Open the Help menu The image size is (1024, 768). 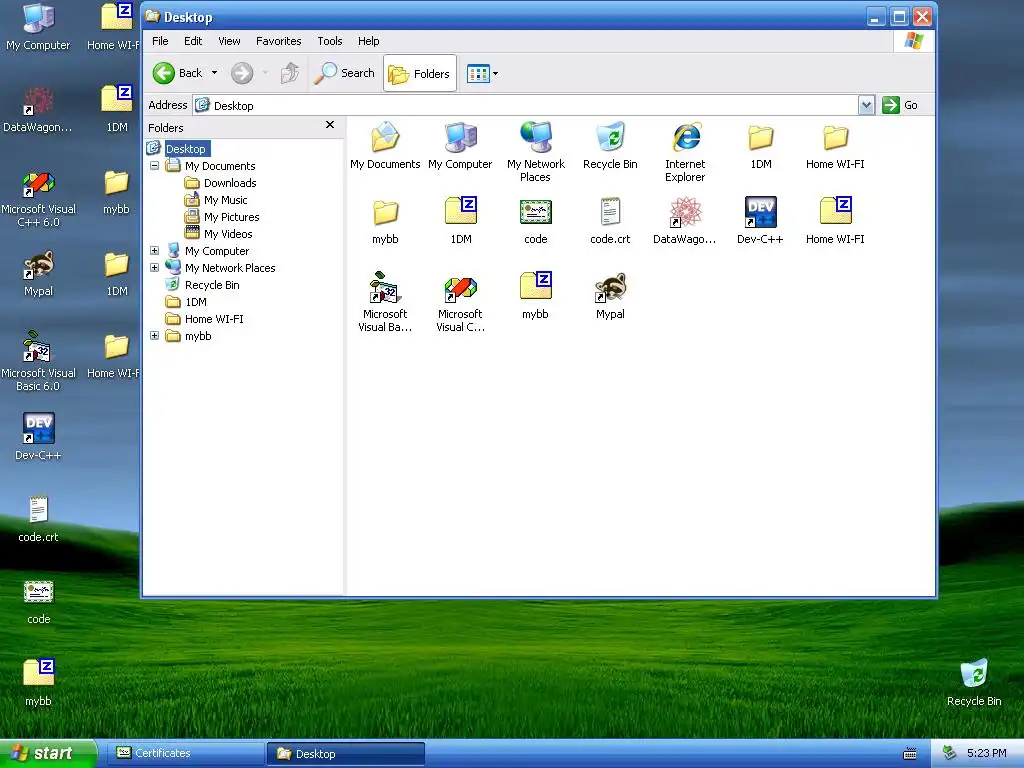click(368, 41)
